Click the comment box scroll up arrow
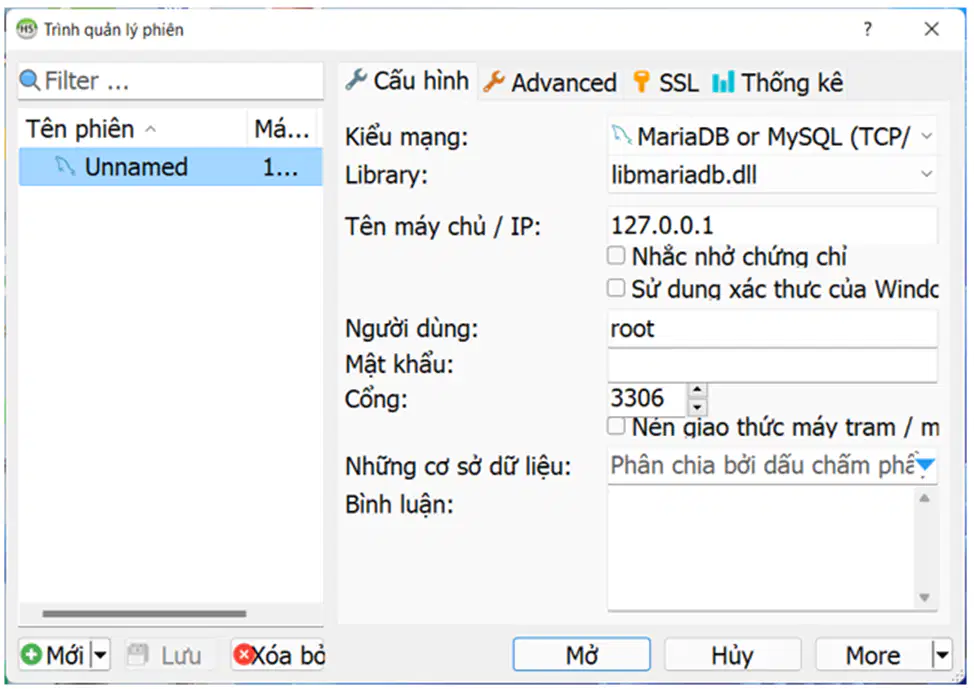Viewport: 974px width, 689px height. point(924,498)
